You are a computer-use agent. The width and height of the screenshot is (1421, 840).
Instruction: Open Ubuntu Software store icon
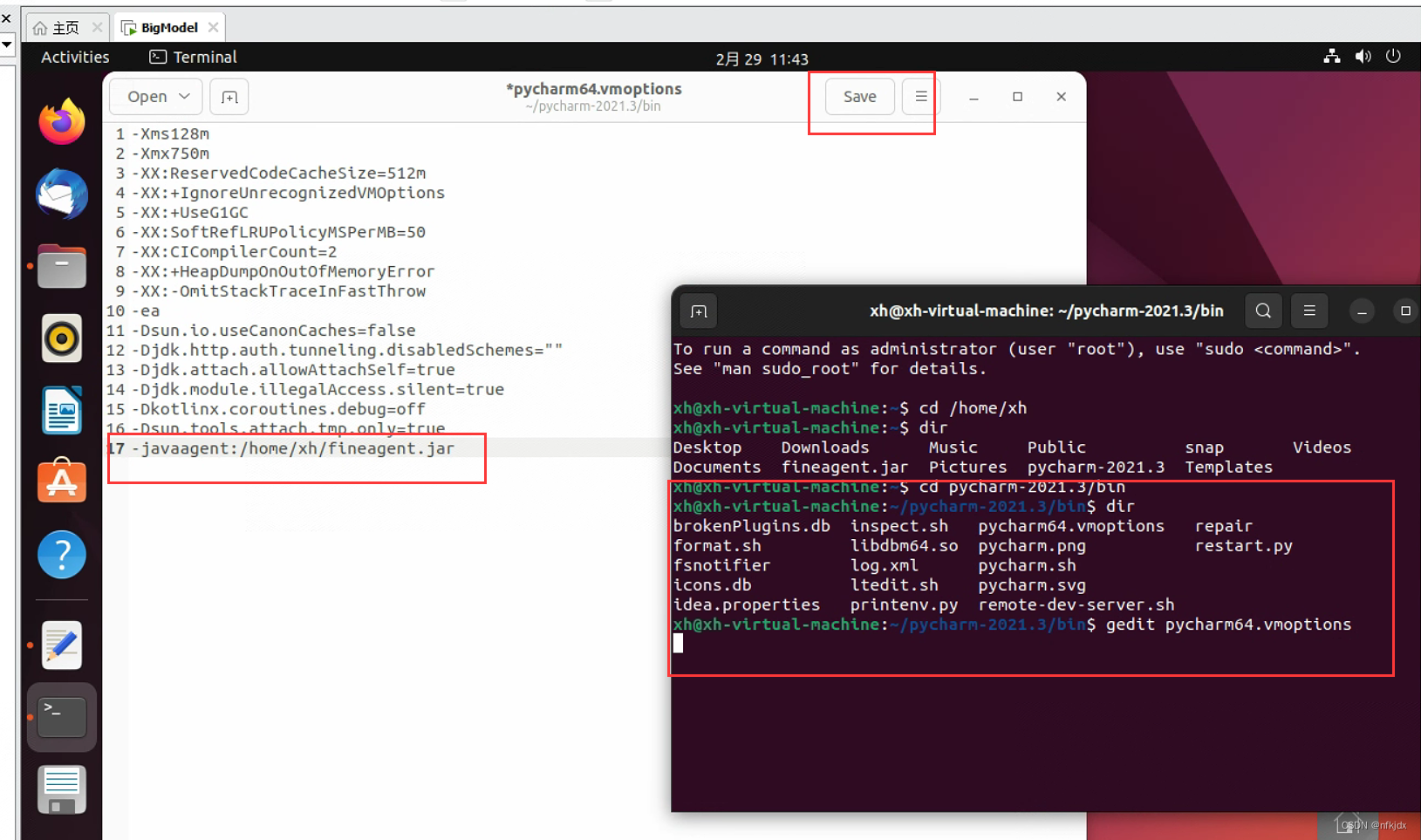pyautogui.click(x=62, y=481)
